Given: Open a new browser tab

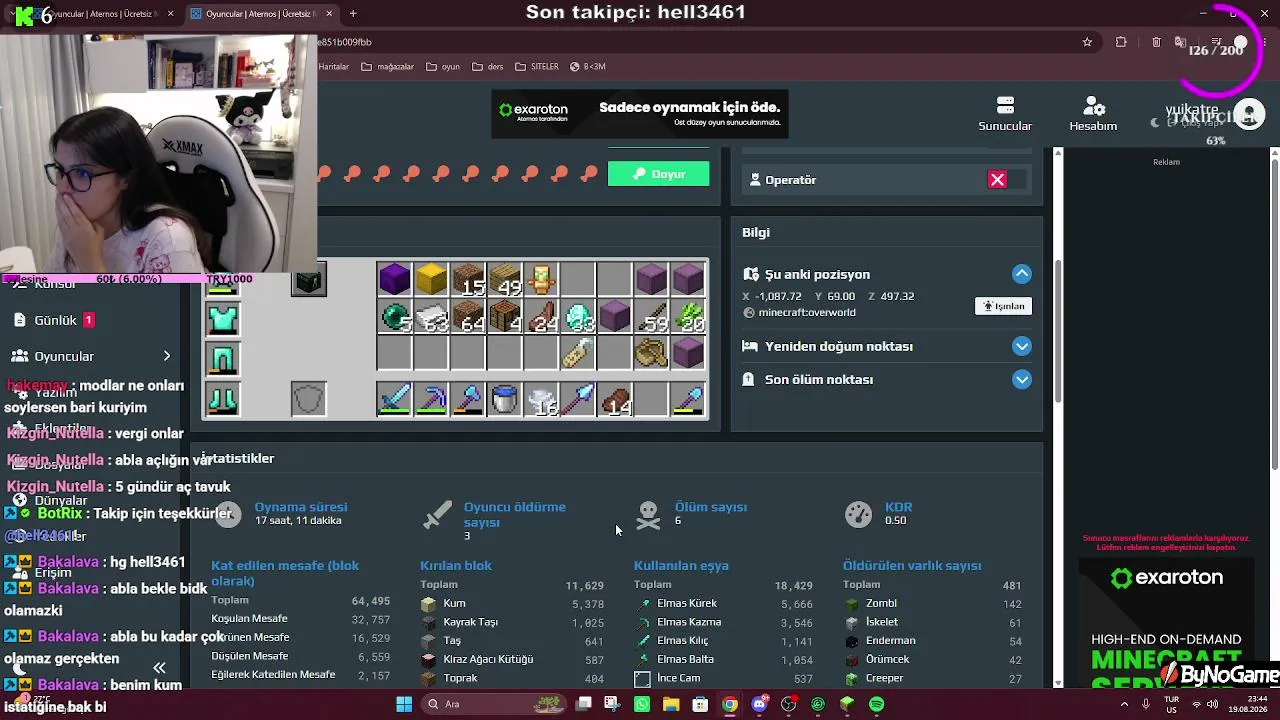Looking at the screenshot, I should pyautogui.click(x=353, y=14).
